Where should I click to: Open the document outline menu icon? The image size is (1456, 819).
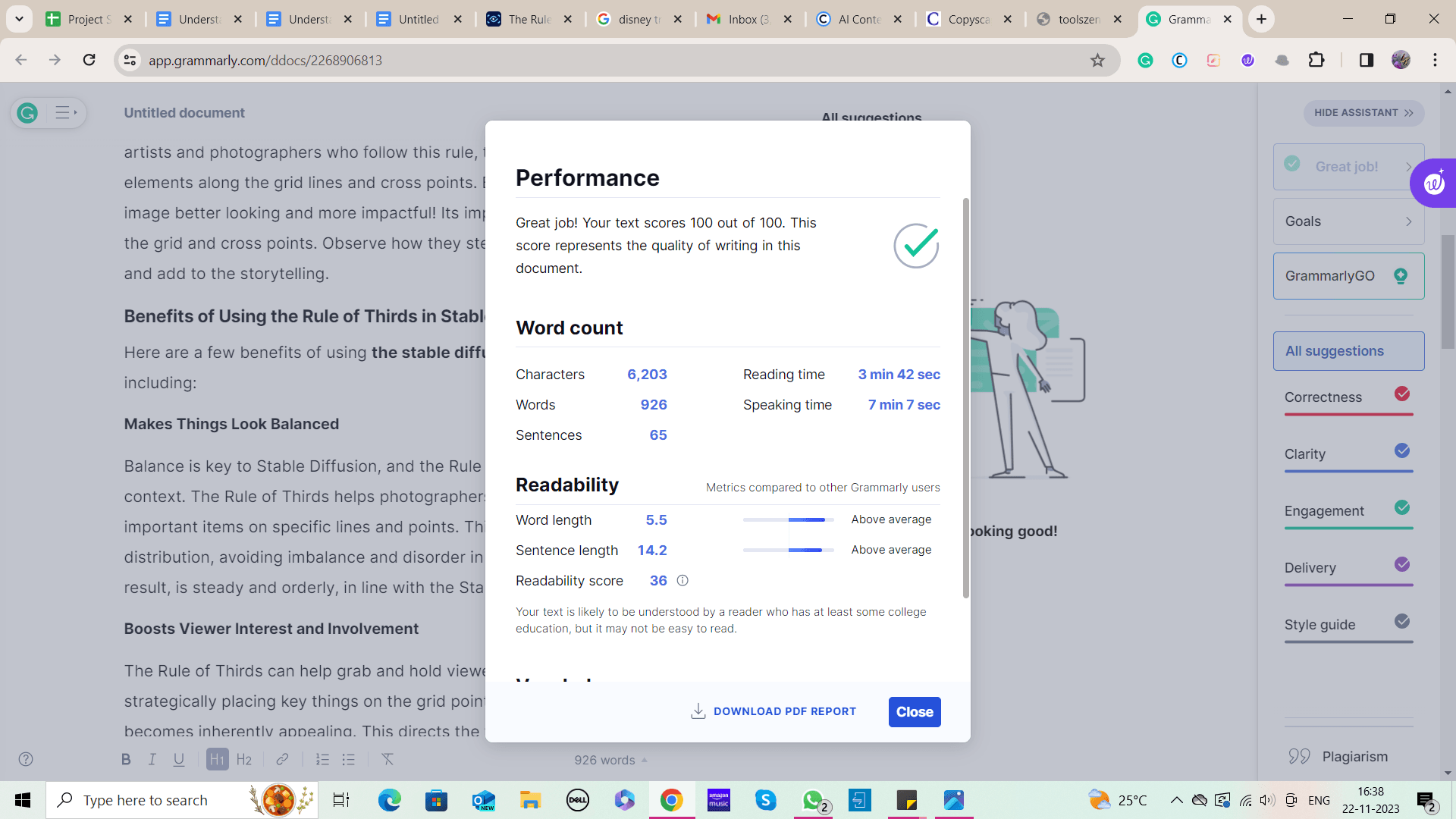tap(65, 113)
